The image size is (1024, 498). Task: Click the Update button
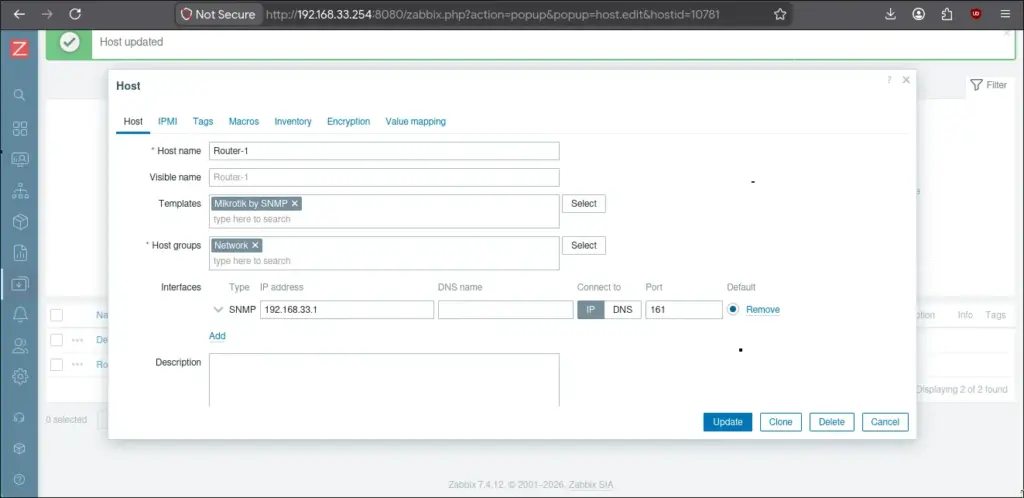[728, 422]
